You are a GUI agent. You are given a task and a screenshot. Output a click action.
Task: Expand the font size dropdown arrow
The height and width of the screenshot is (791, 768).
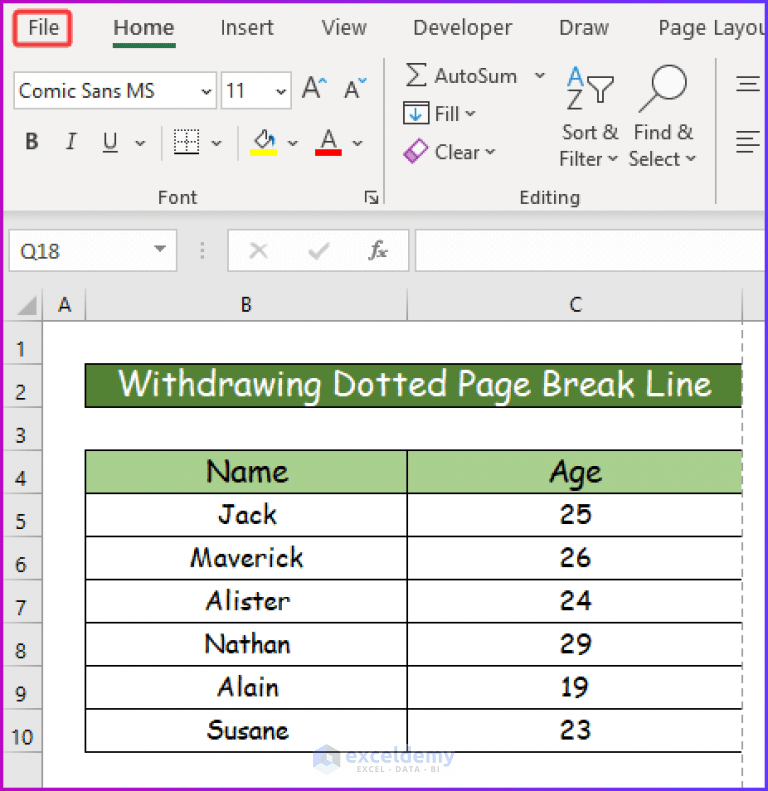tap(281, 91)
